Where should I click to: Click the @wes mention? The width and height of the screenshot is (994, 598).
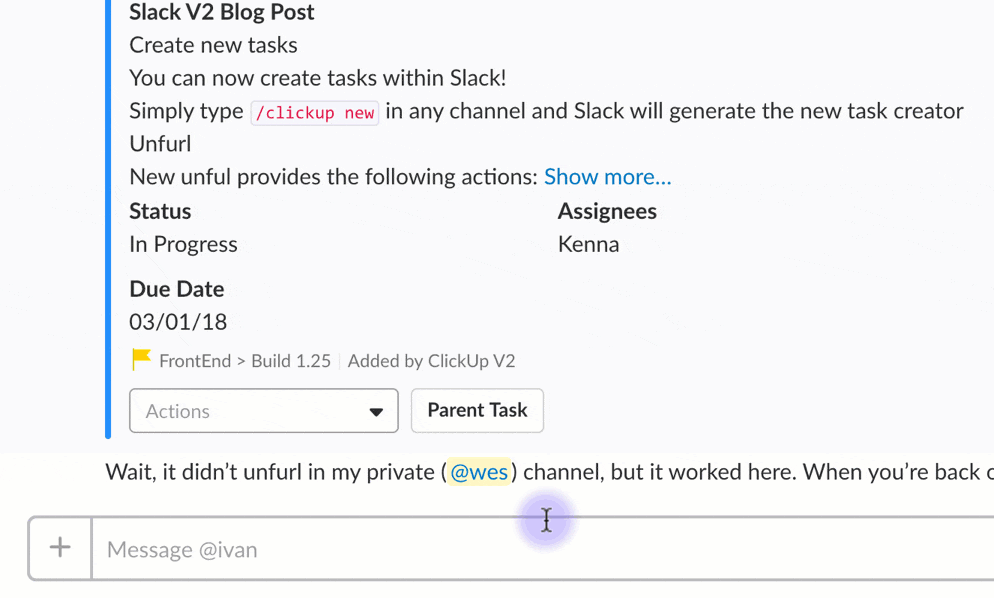(x=480, y=472)
